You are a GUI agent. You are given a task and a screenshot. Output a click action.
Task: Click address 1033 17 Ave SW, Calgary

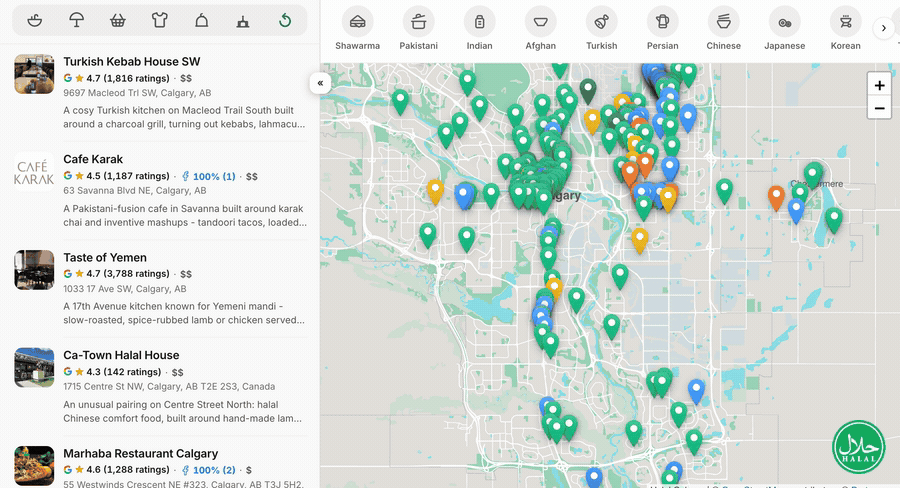(x=125, y=289)
